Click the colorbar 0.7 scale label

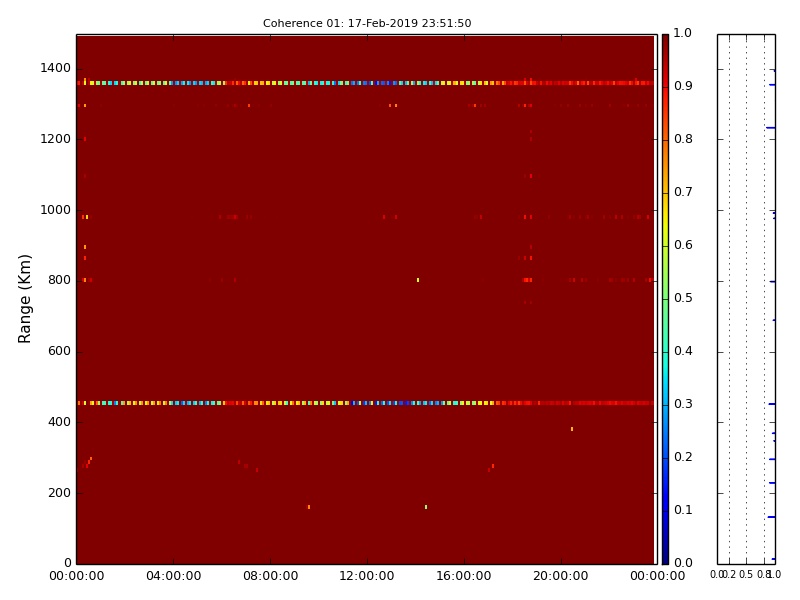coord(683,192)
